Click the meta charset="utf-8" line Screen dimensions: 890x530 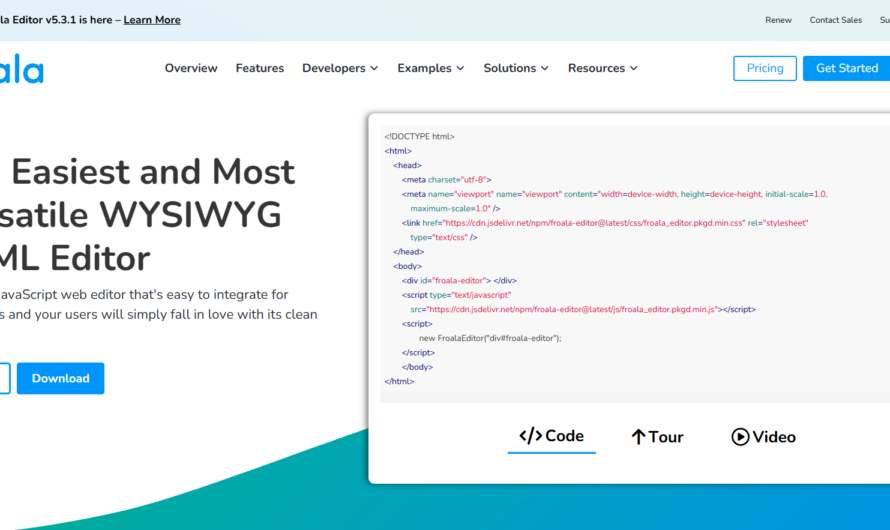click(x=447, y=180)
